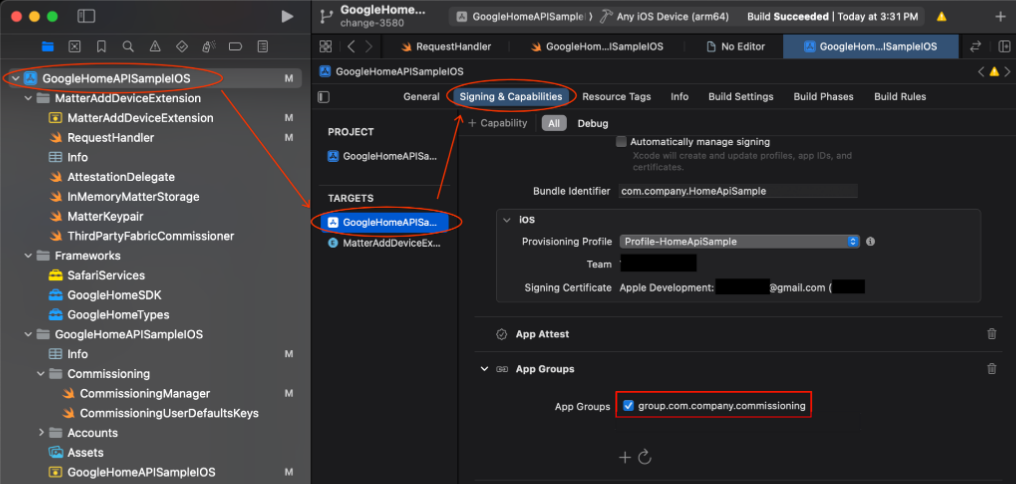Show the Bookmark navigator

pos(101,46)
